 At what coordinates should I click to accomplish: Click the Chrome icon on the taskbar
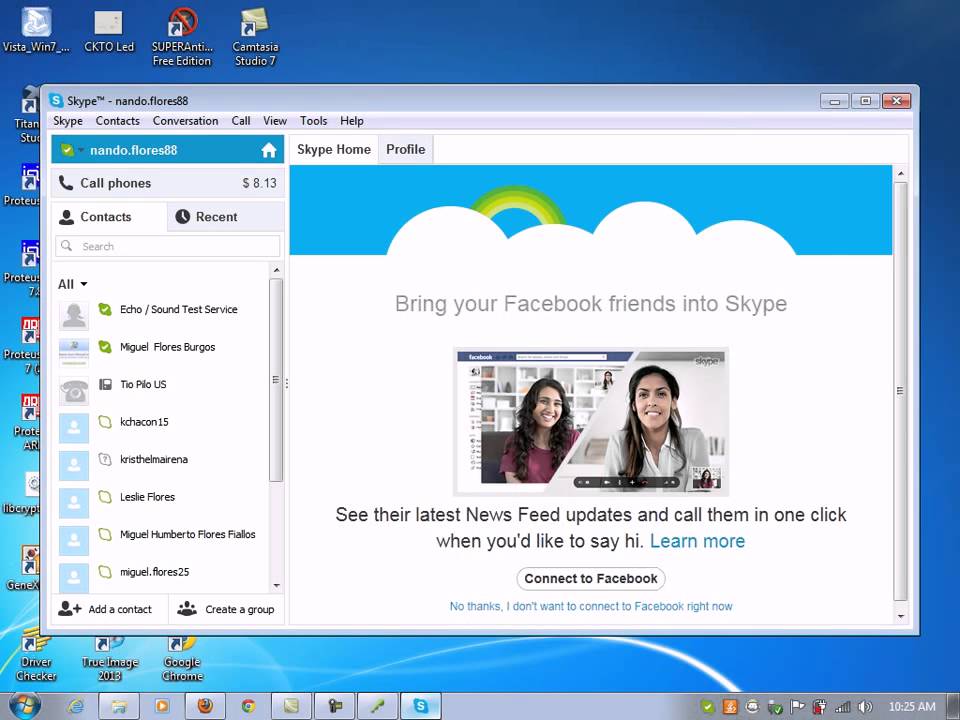pos(248,706)
